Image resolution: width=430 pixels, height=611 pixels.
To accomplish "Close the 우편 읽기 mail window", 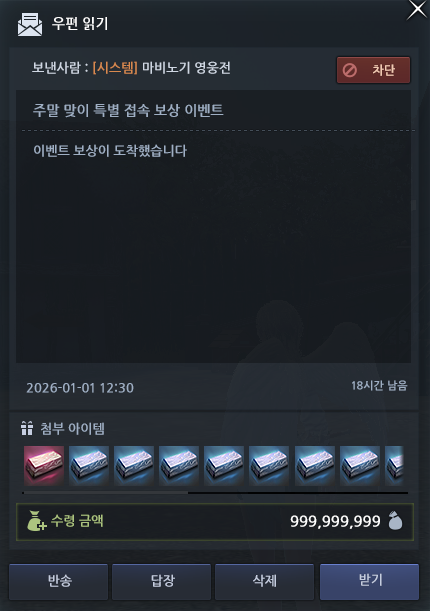I will point(417,9).
